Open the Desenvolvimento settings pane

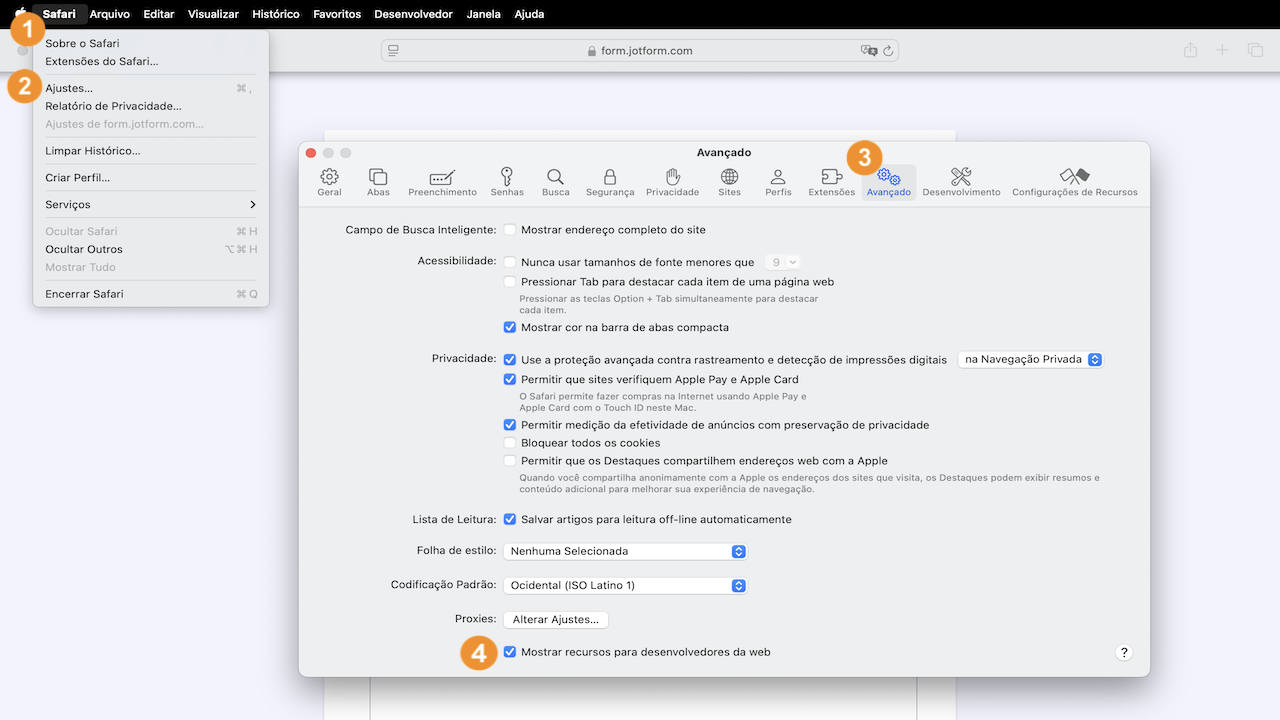coord(961,183)
